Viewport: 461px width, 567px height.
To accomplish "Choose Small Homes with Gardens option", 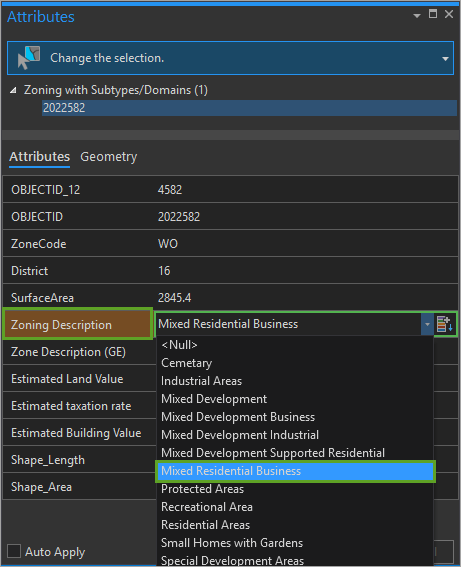I will (x=295, y=543).
